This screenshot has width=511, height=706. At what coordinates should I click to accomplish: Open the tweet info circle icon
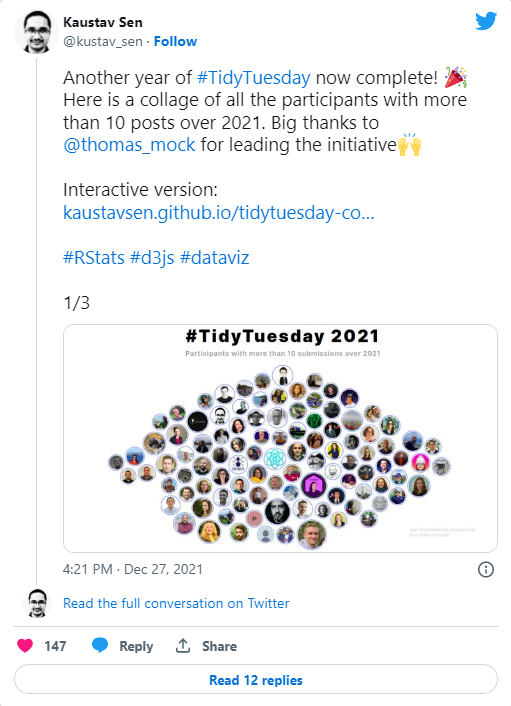click(x=486, y=570)
